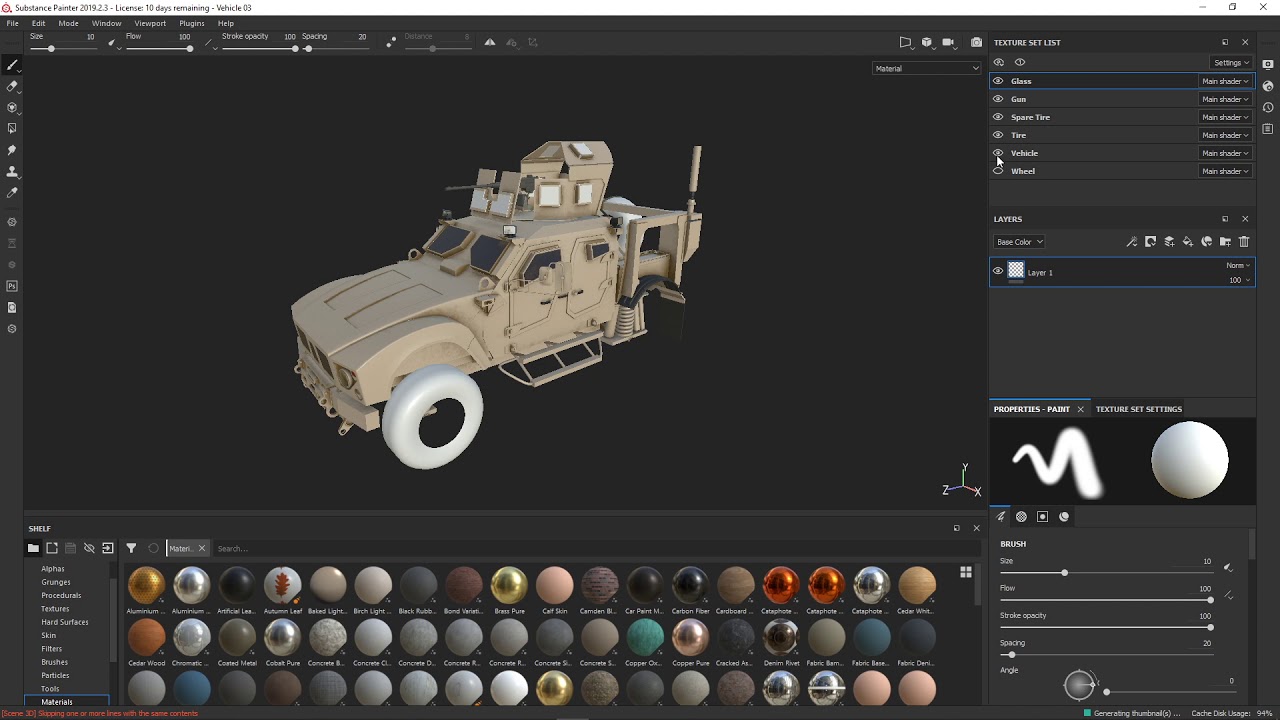Open the Main shader dropdown for Vehicle
This screenshot has width=1280, height=720.
(x=1225, y=153)
